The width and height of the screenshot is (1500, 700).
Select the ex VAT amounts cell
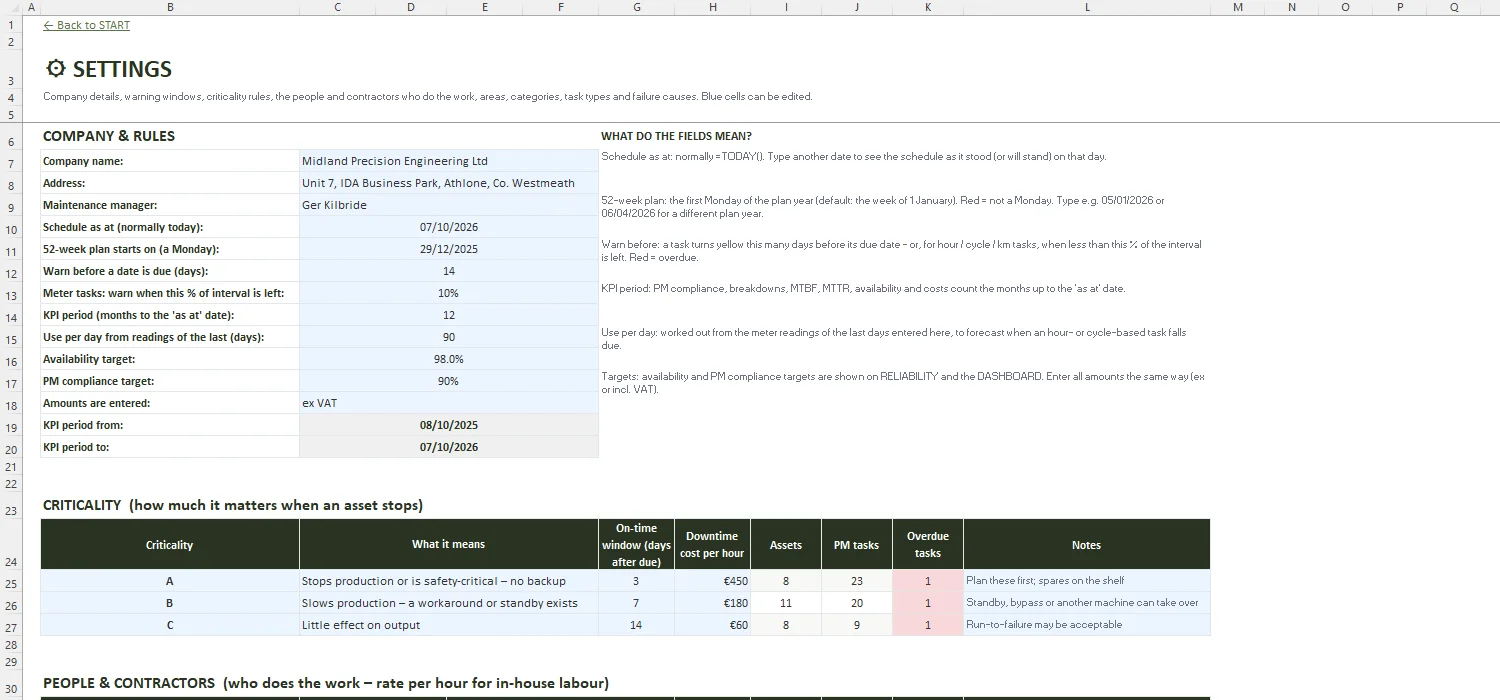click(448, 403)
